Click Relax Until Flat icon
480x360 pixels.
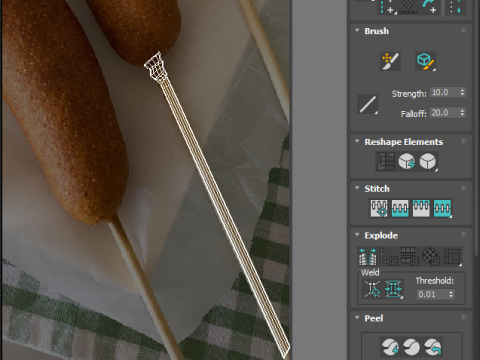tap(406, 162)
